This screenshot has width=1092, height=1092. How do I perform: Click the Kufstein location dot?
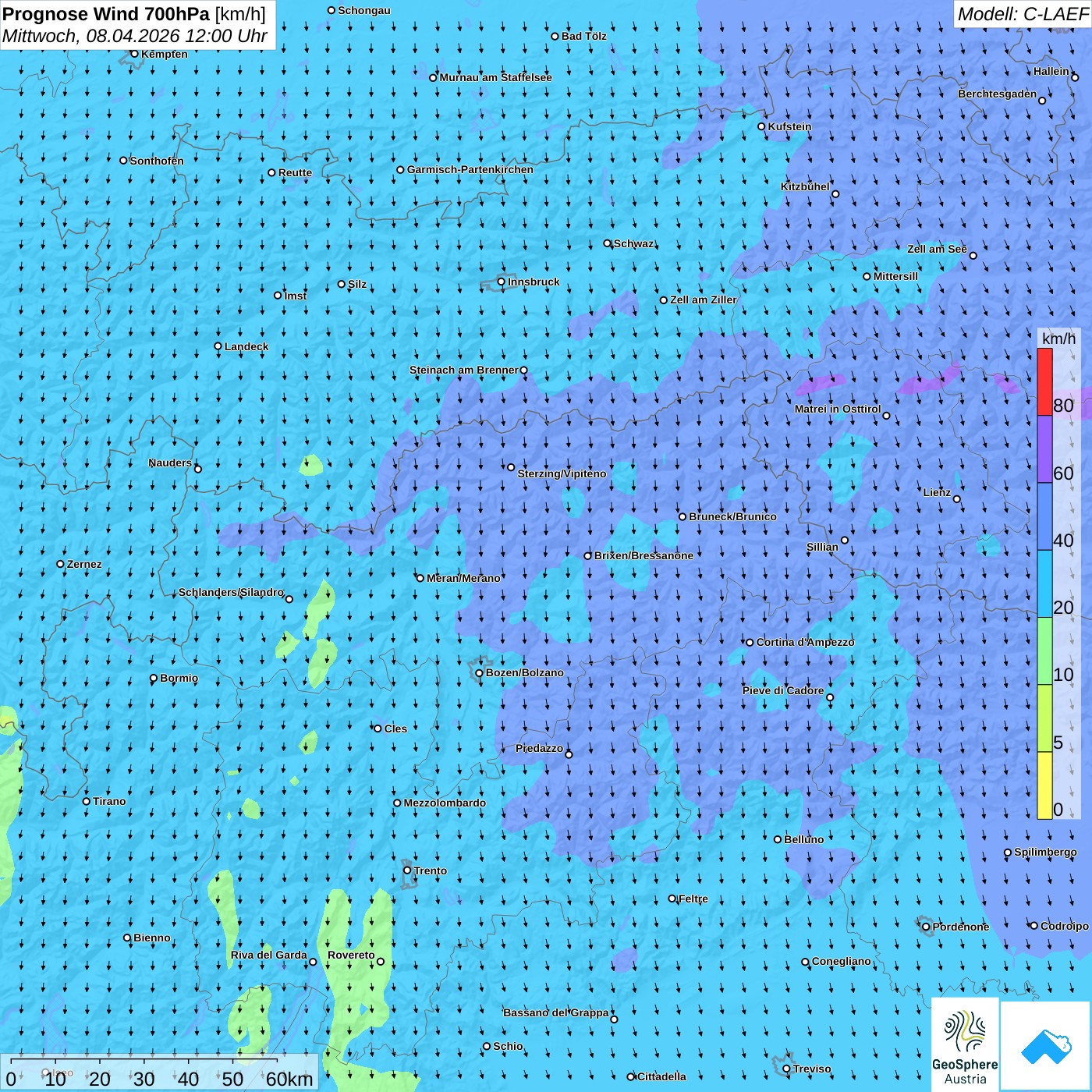point(762,126)
